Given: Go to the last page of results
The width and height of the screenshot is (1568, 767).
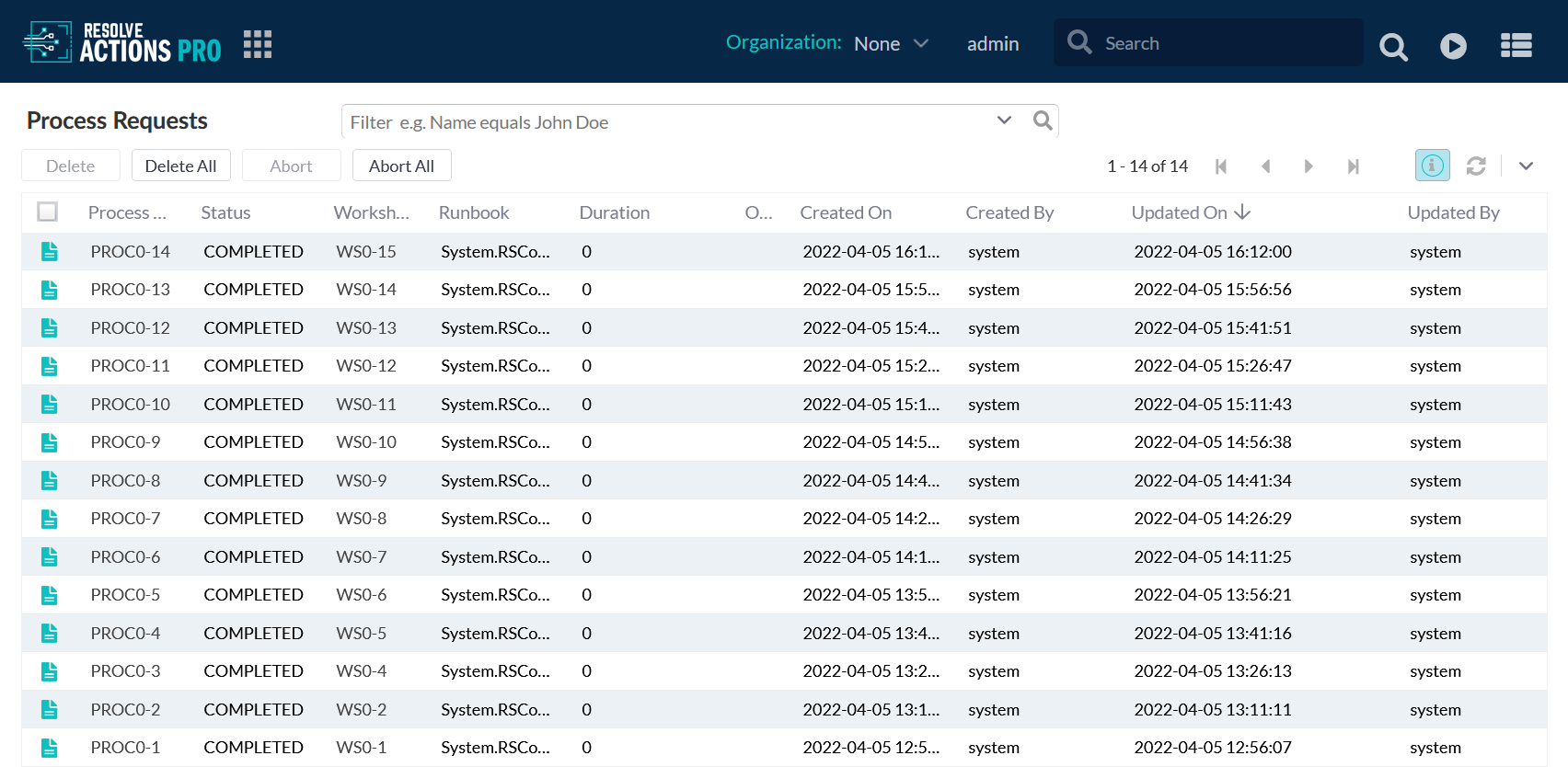Looking at the screenshot, I should (x=1353, y=166).
